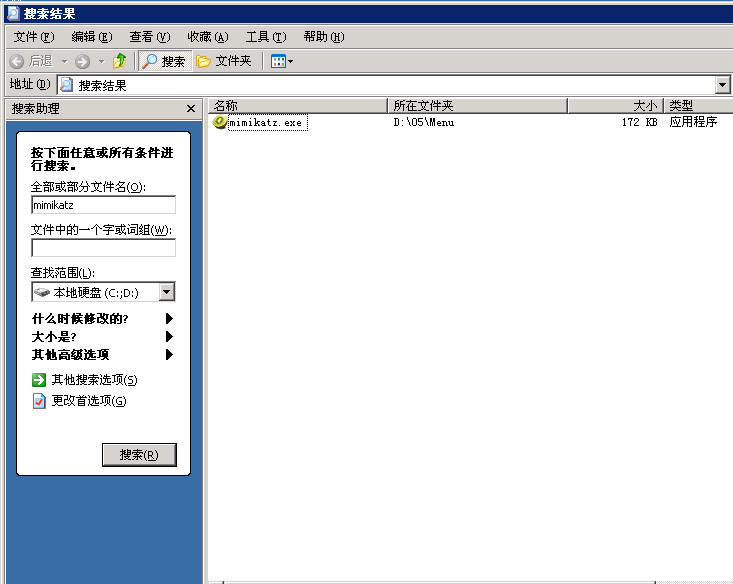733x584 pixels.
Task: Click the Back arrow toolbar icon
Action: pos(19,61)
